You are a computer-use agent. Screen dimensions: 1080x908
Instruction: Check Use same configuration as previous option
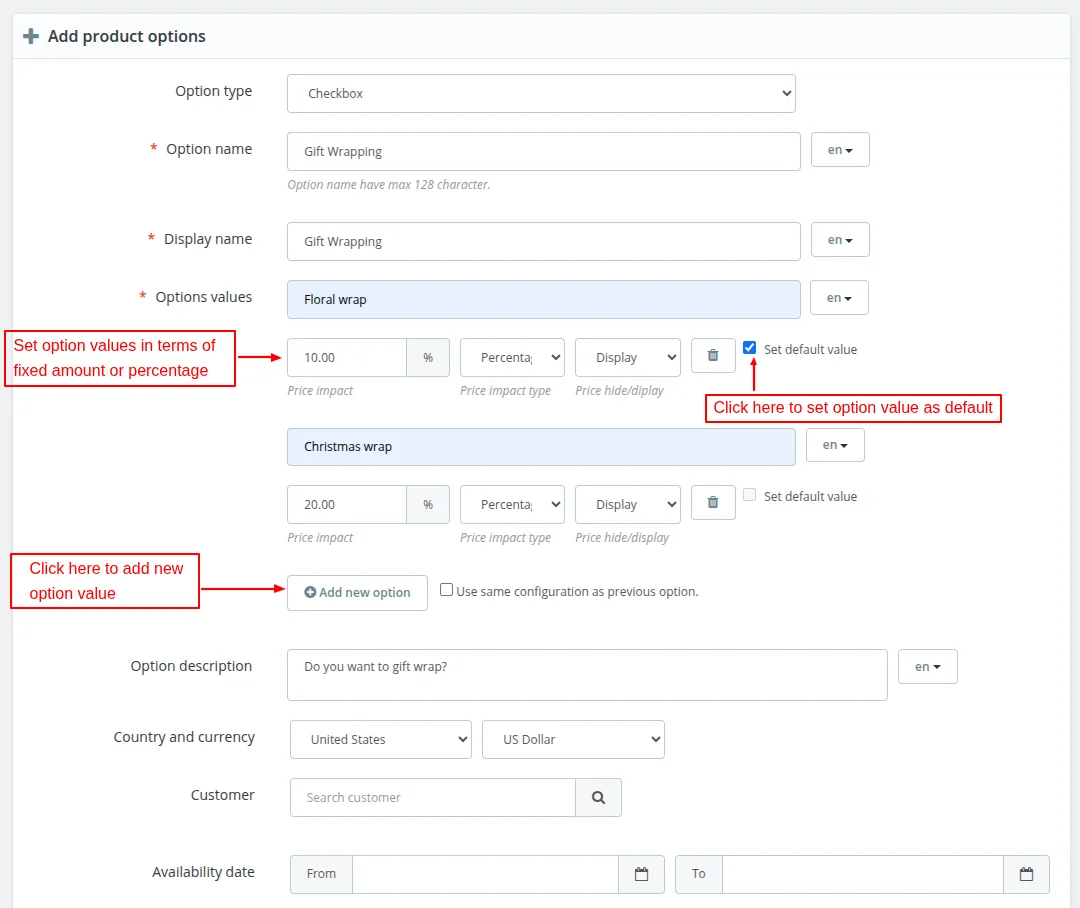(x=446, y=589)
